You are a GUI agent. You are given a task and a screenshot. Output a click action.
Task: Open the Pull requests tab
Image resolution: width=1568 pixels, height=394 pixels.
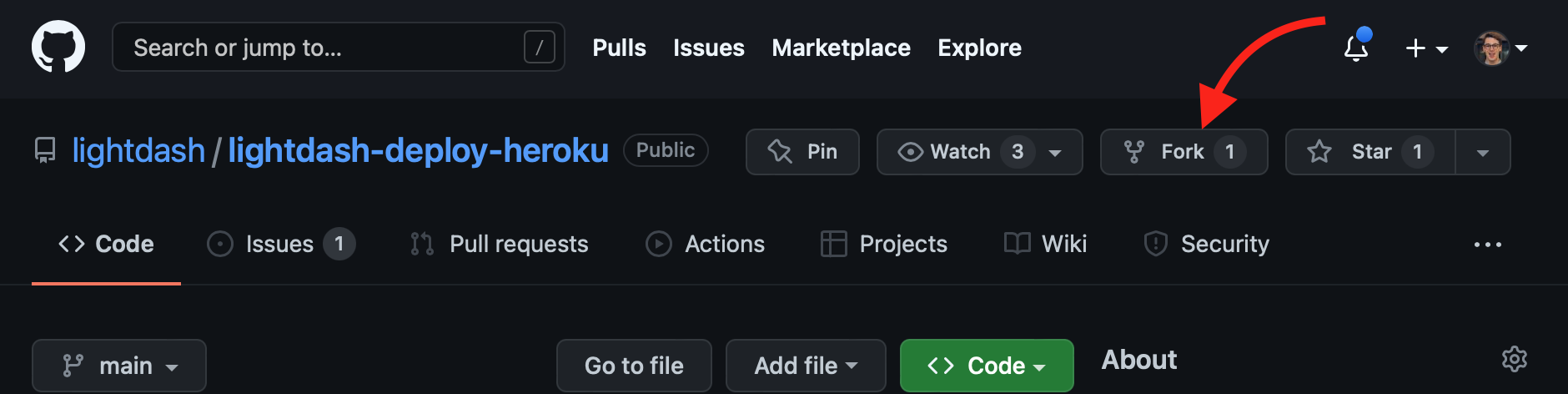pos(500,244)
